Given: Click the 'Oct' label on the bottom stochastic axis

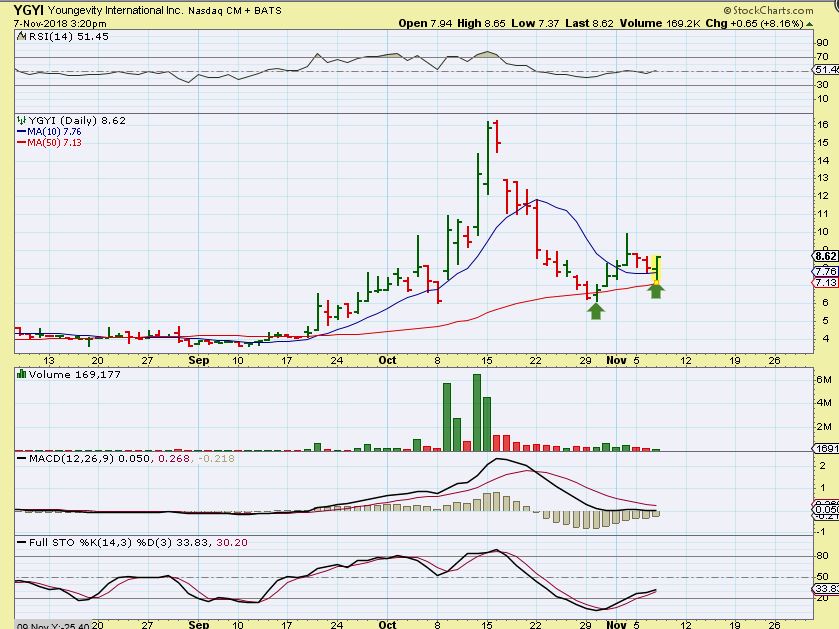Looking at the screenshot, I should pos(387,624).
